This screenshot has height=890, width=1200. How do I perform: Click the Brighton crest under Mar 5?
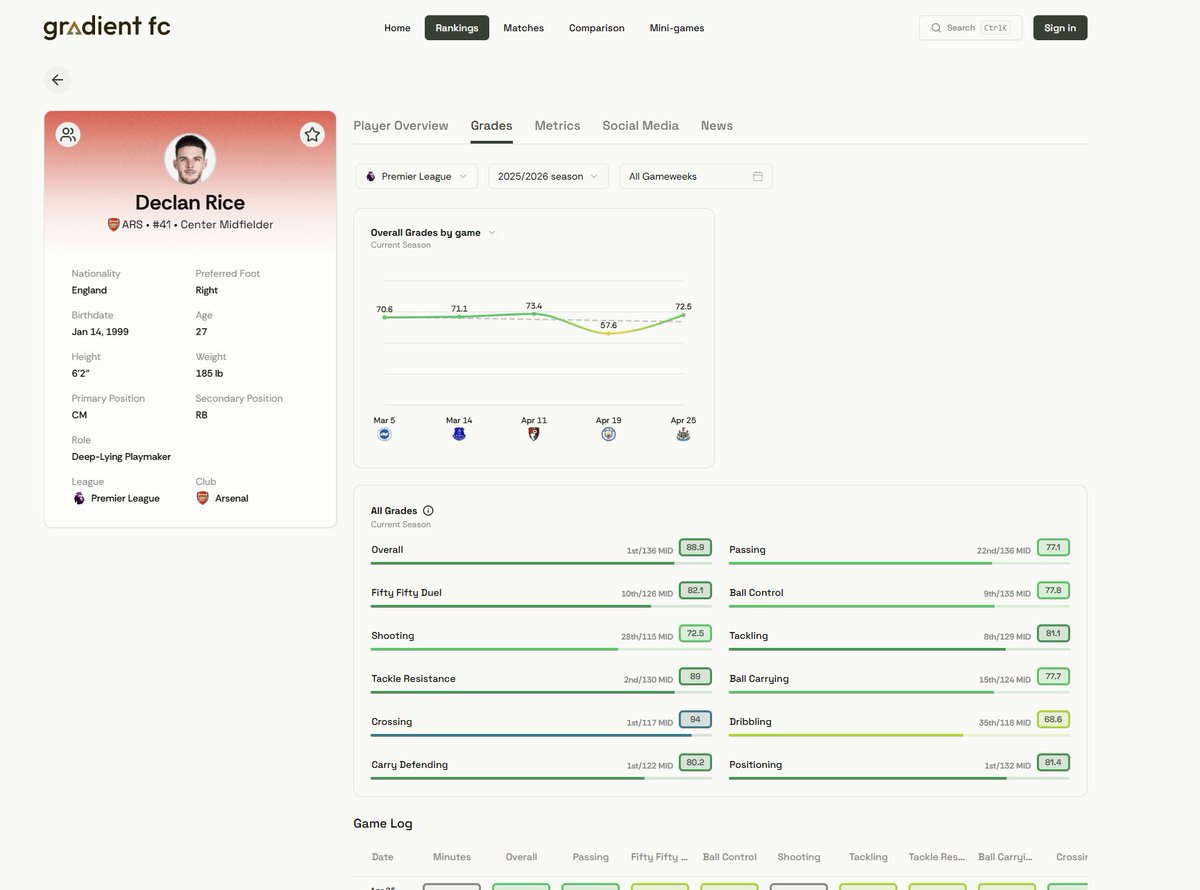(x=384, y=434)
